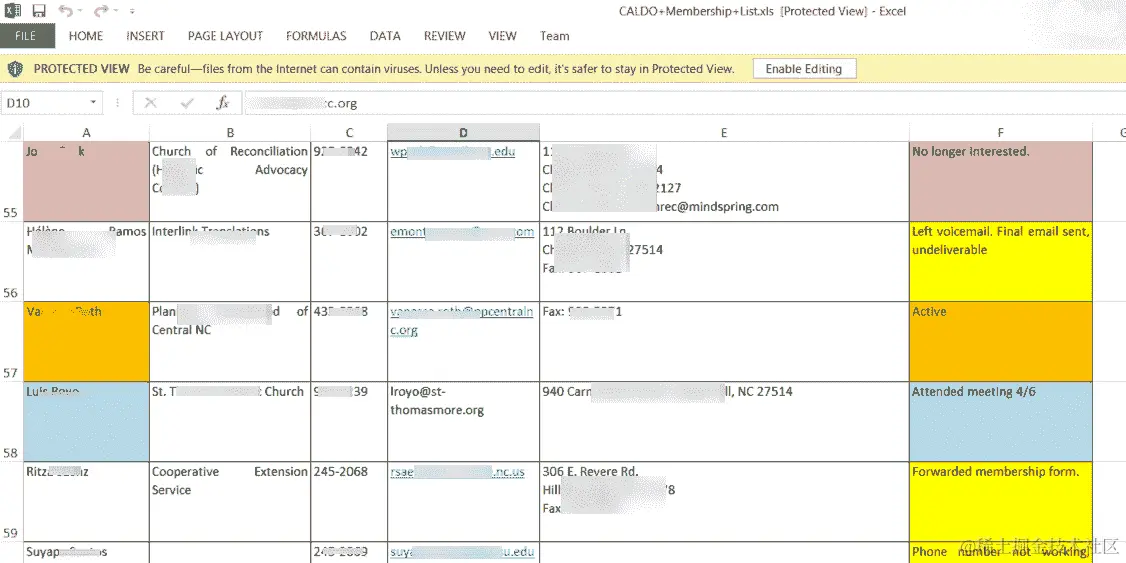The image size is (1126, 563).
Task: Select column B header
Action: pos(230,132)
